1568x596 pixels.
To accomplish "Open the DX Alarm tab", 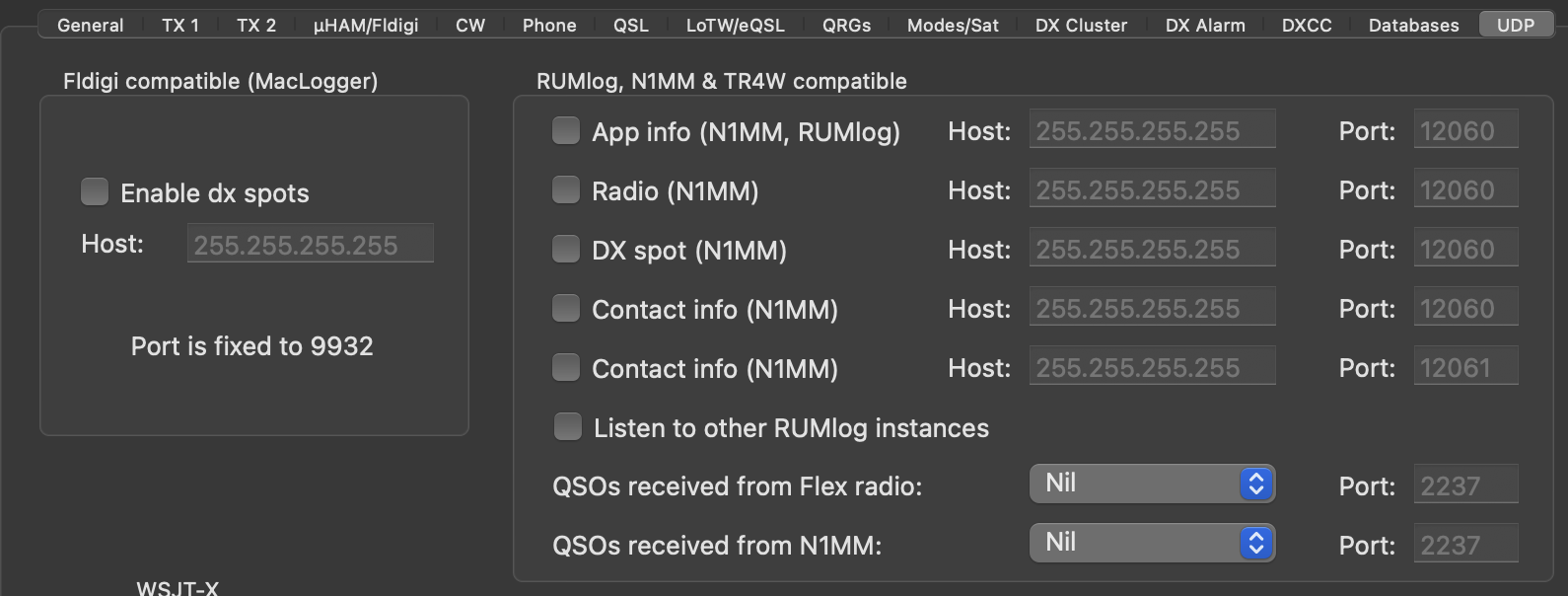I will coord(1205,25).
